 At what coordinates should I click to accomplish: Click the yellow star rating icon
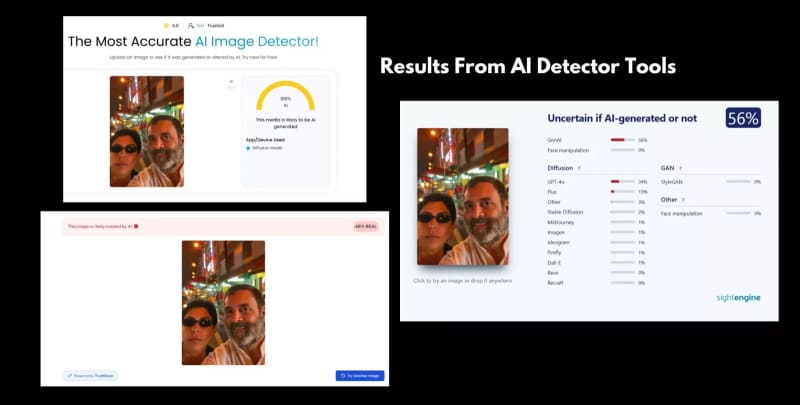pyautogui.click(x=167, y=24)
